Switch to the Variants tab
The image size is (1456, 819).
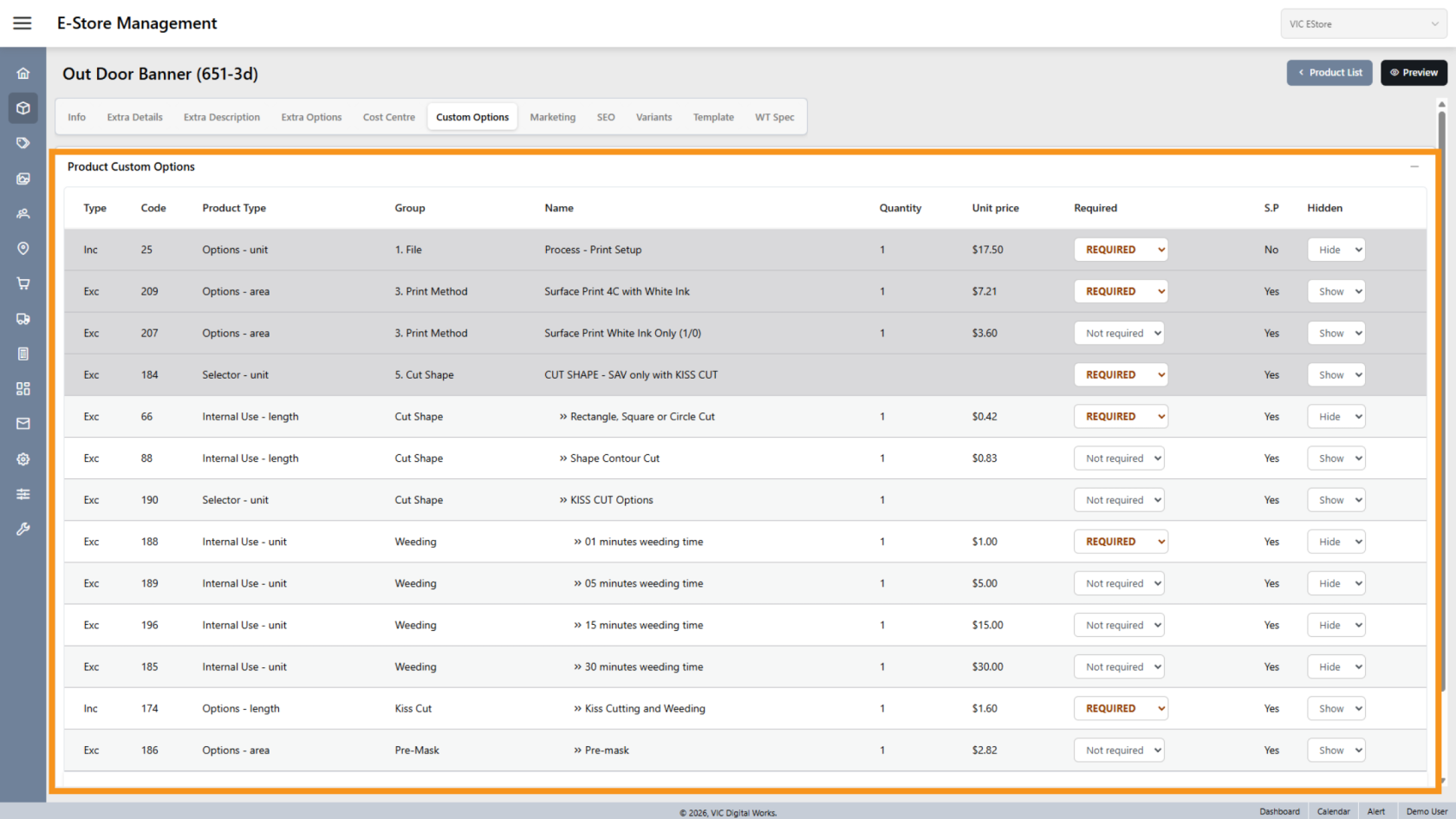[x=653, y=117]
